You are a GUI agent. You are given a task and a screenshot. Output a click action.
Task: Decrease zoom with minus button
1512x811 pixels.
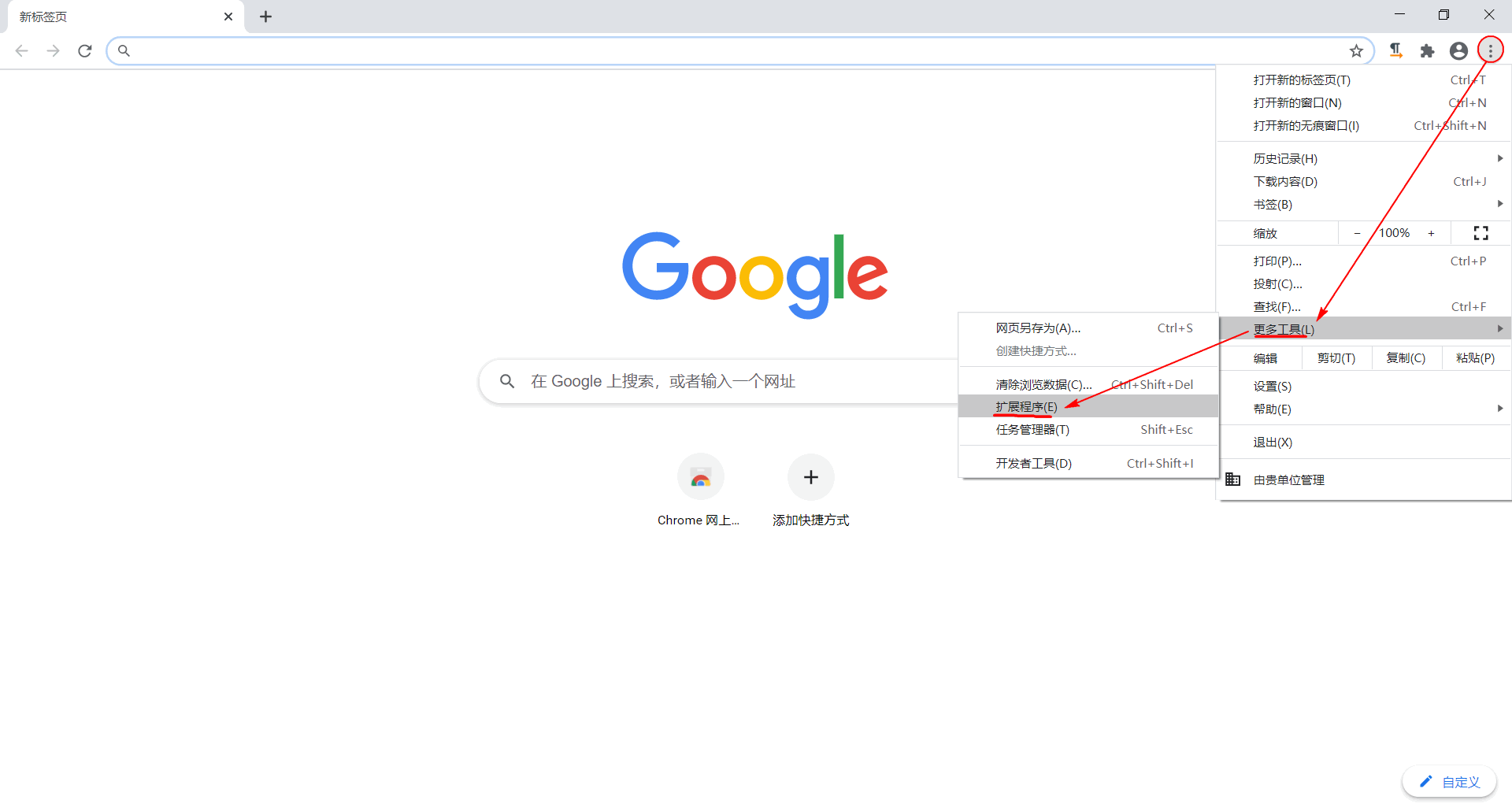(x=1357, y=233)
